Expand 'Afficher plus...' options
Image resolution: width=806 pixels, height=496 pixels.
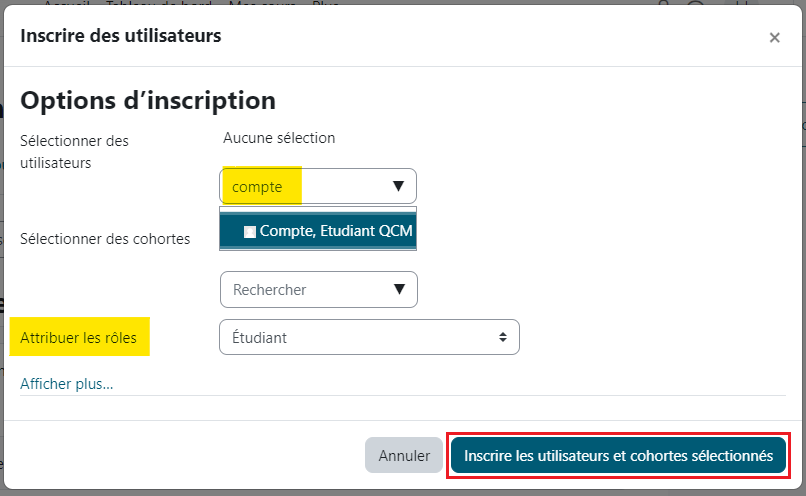(x=67, y=383)
